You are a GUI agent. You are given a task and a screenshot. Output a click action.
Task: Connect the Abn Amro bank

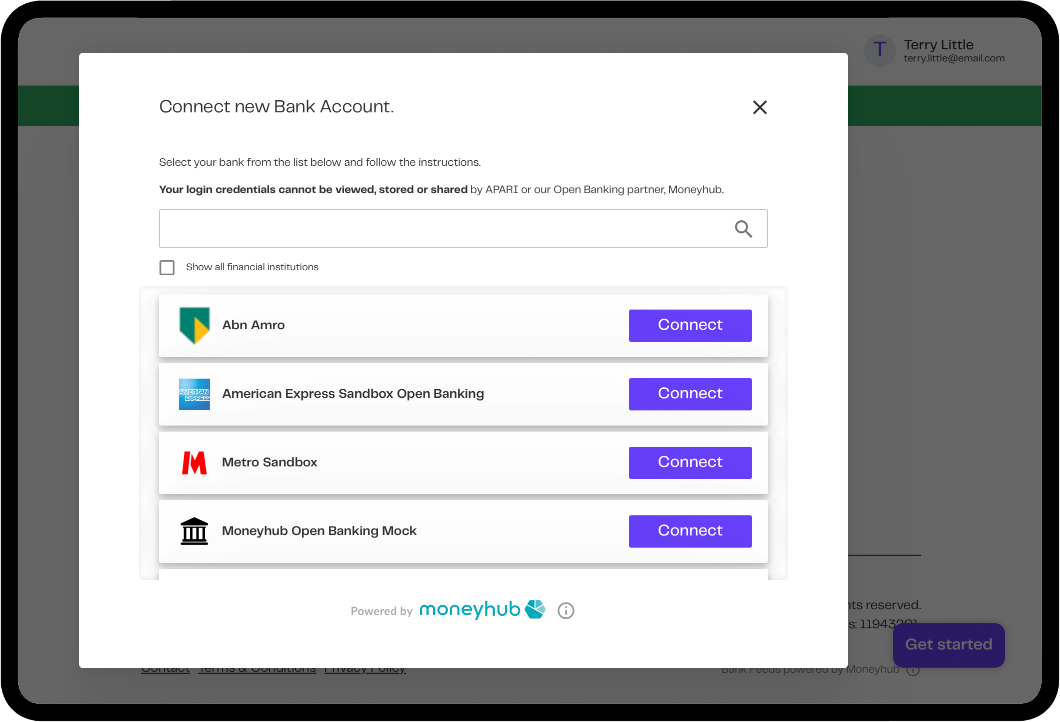690,325
